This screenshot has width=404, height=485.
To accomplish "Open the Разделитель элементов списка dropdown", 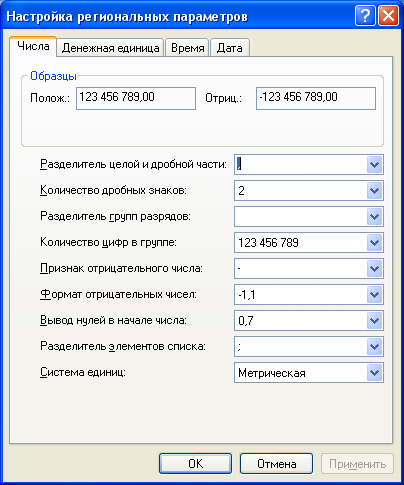I will [x=374, y=346].
